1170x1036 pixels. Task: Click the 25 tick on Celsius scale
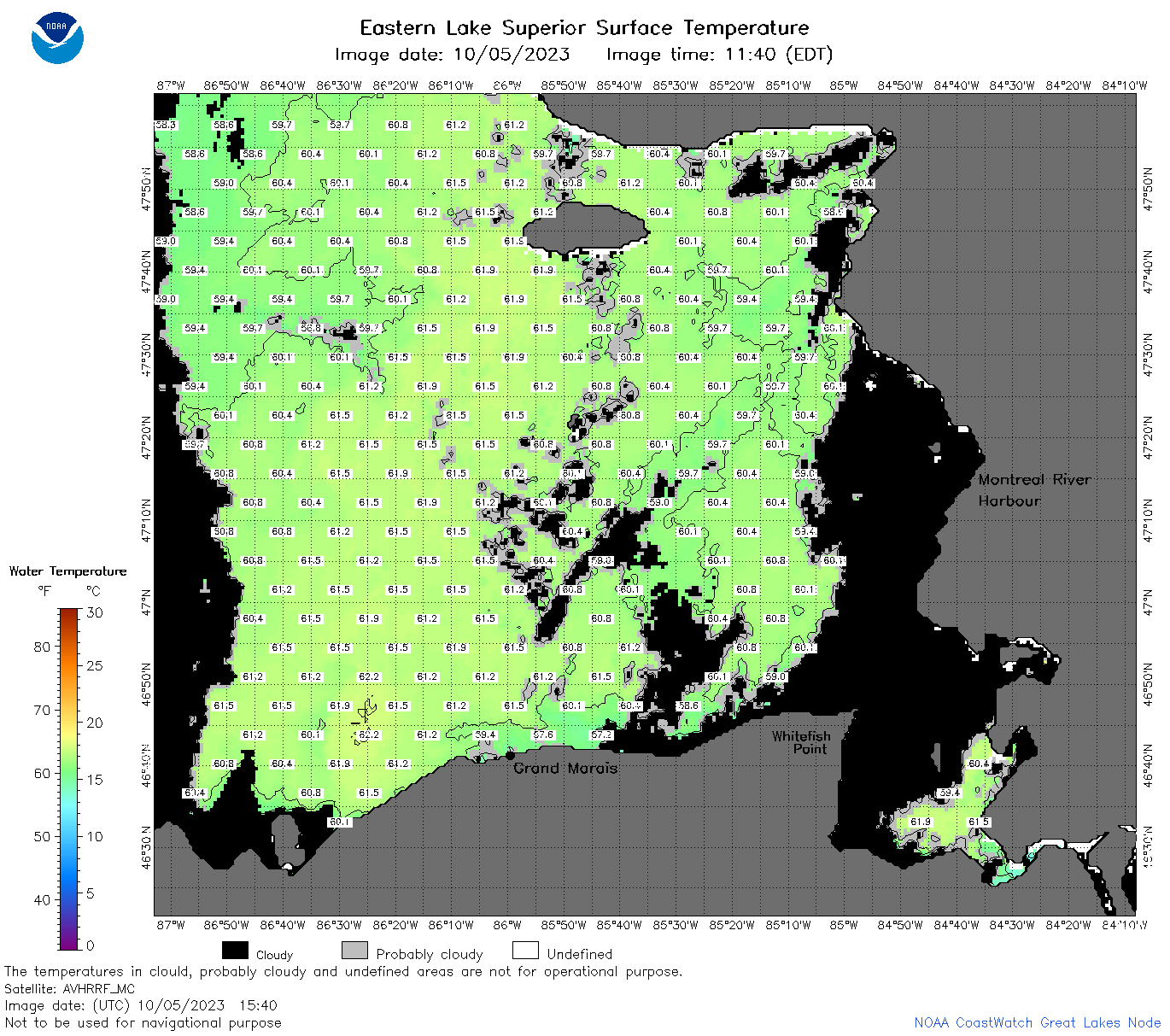95,665
